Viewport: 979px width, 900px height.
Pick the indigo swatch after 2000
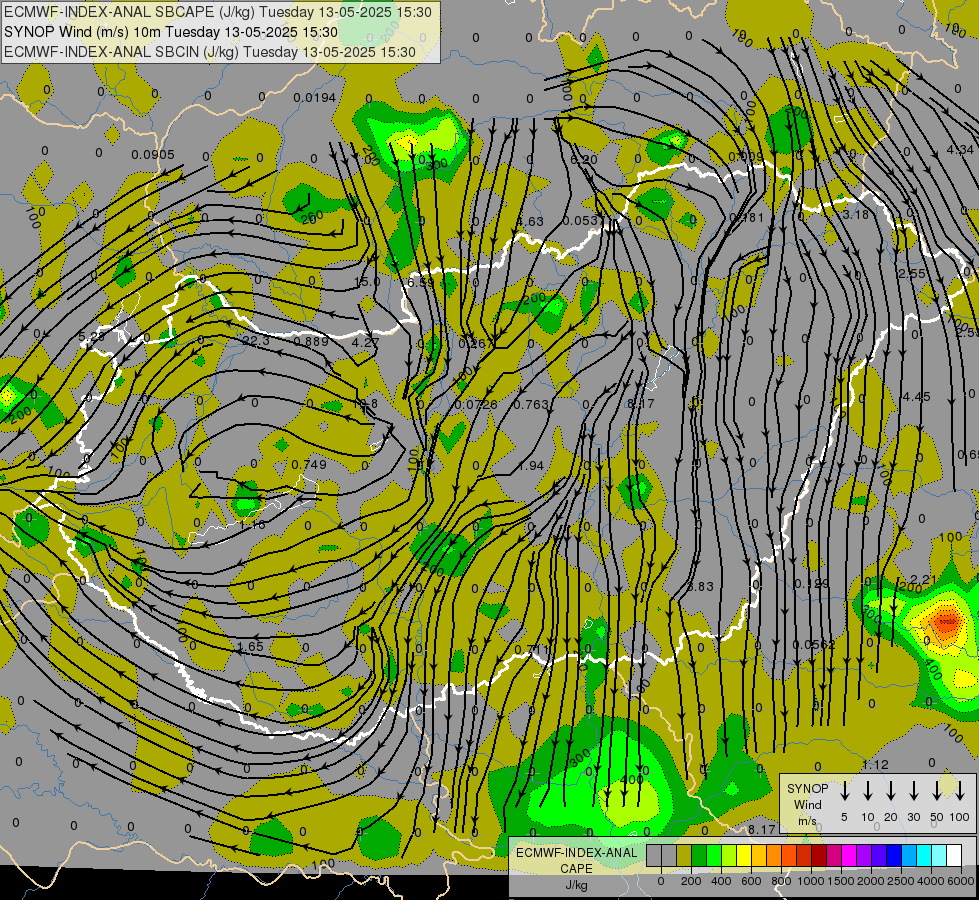click(878, 856)
